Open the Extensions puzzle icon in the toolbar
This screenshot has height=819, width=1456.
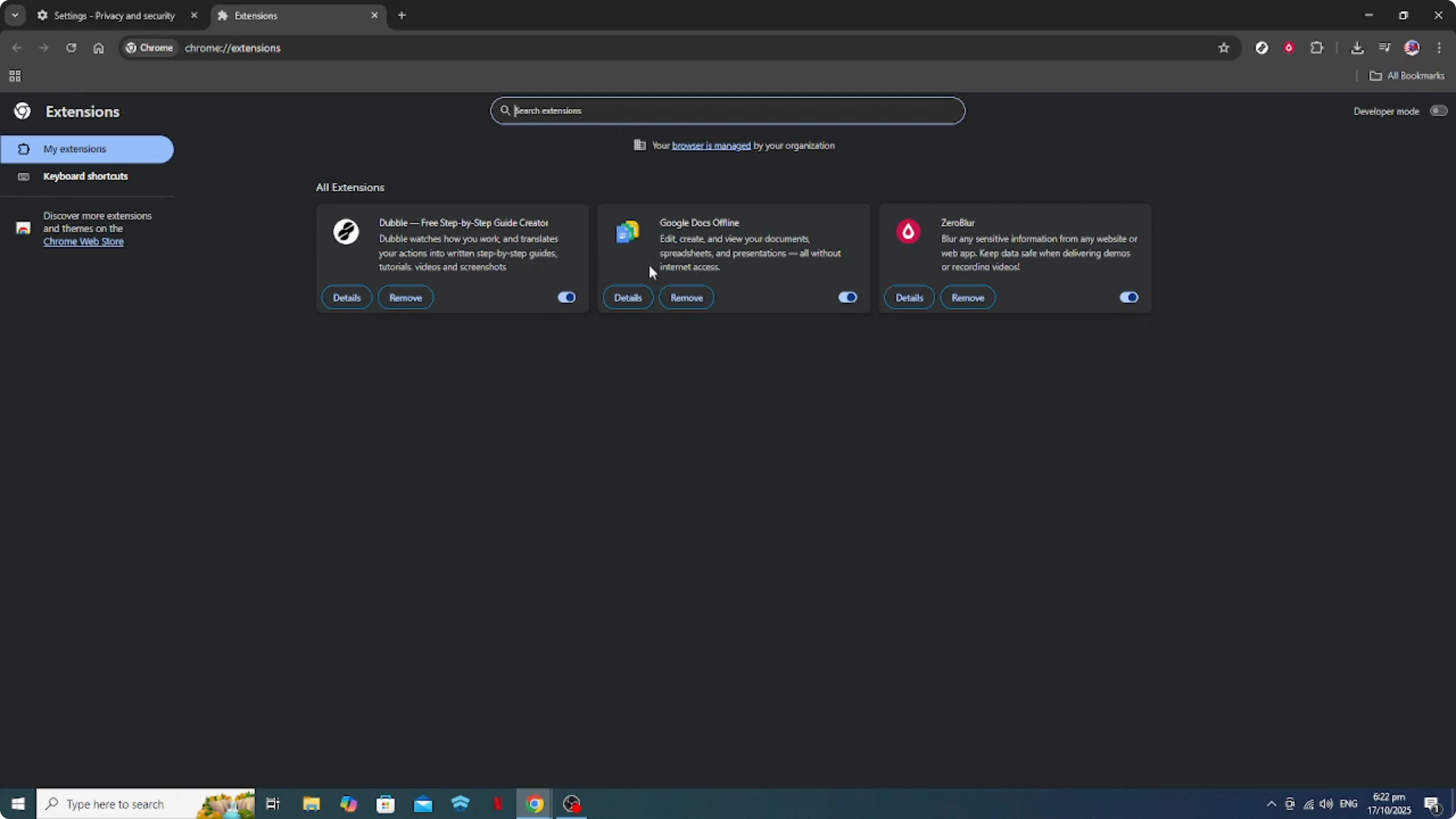click(x=1317, y=48)
